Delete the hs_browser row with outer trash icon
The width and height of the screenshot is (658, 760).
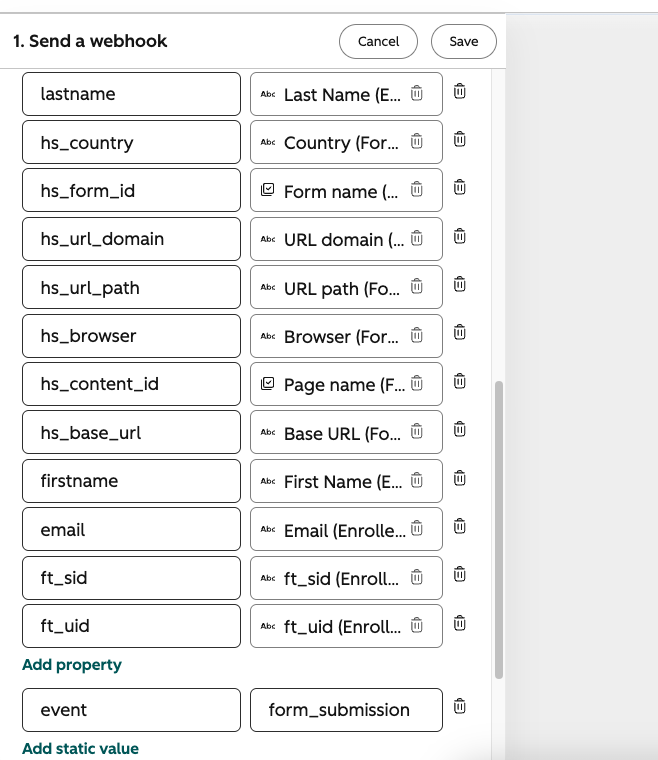(x=459, y=332)
